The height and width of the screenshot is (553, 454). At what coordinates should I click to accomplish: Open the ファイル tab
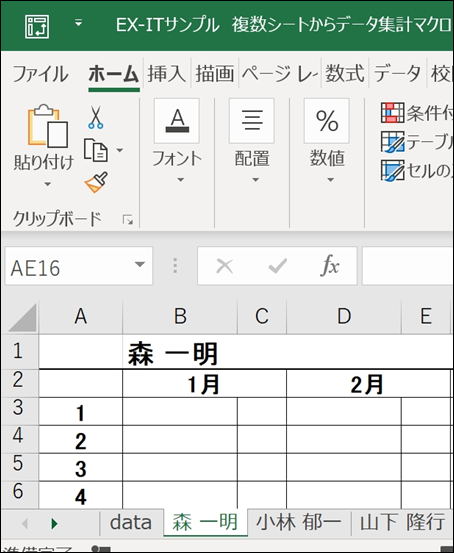pos(40,74)
